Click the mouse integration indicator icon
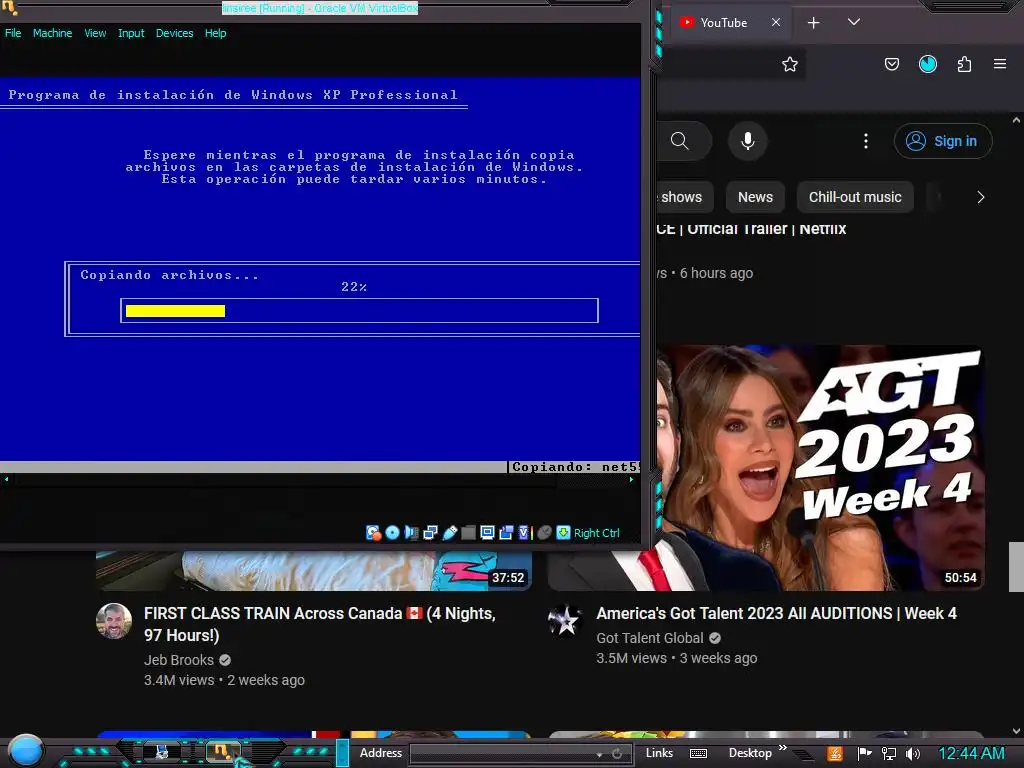Screen dimensions: 1024x768 tap(544, 533)
